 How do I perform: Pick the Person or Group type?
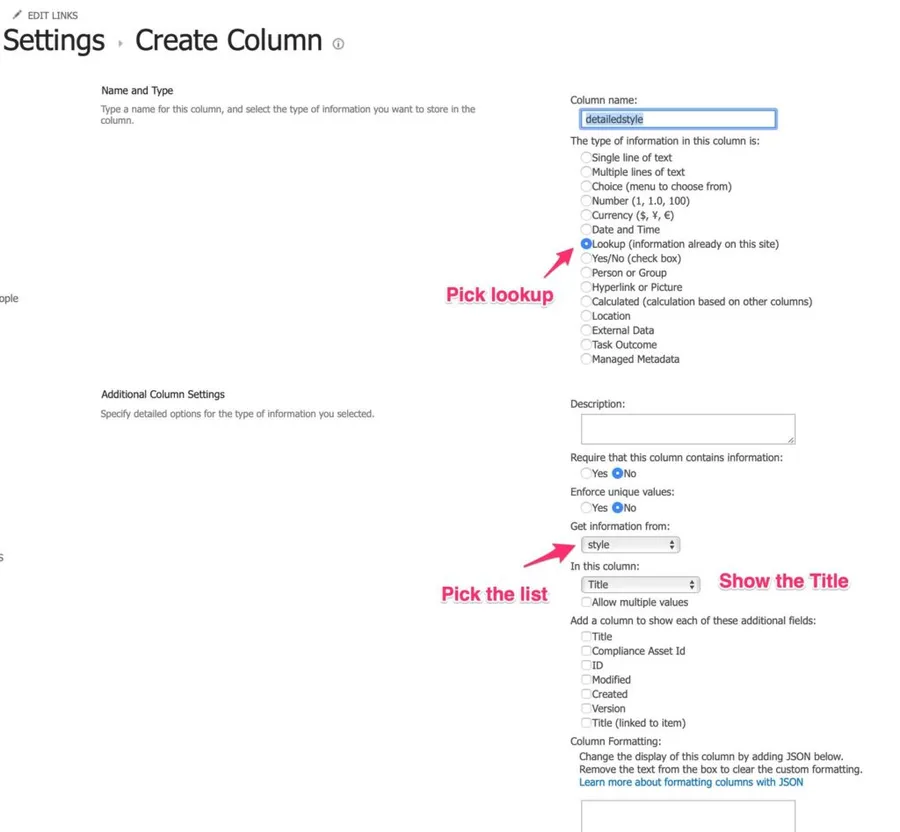tap(586, 273)
